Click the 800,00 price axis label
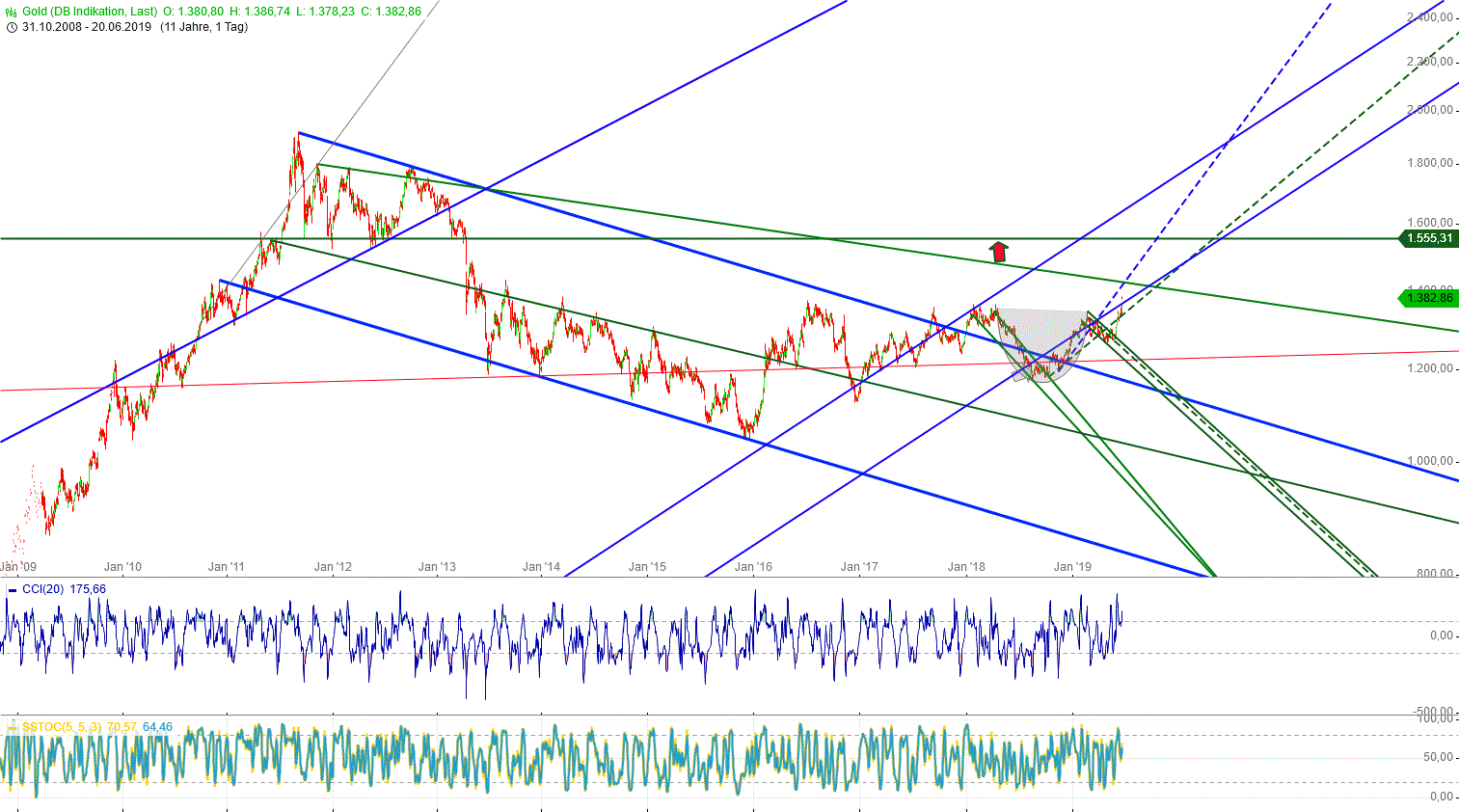This screenshot has height=812, width=1459. [x=1435, y=573]
